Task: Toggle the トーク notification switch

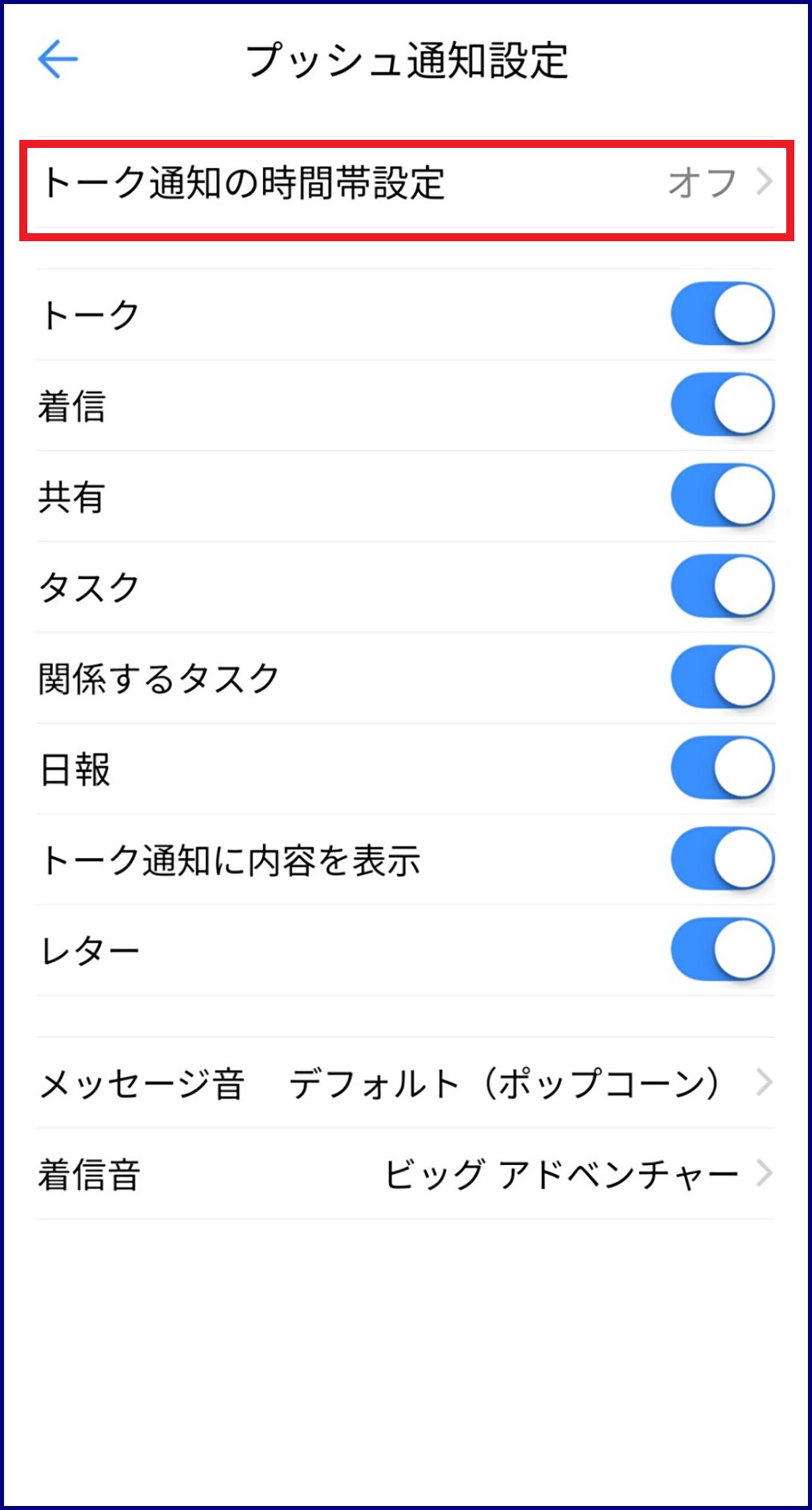Action: 722,314
